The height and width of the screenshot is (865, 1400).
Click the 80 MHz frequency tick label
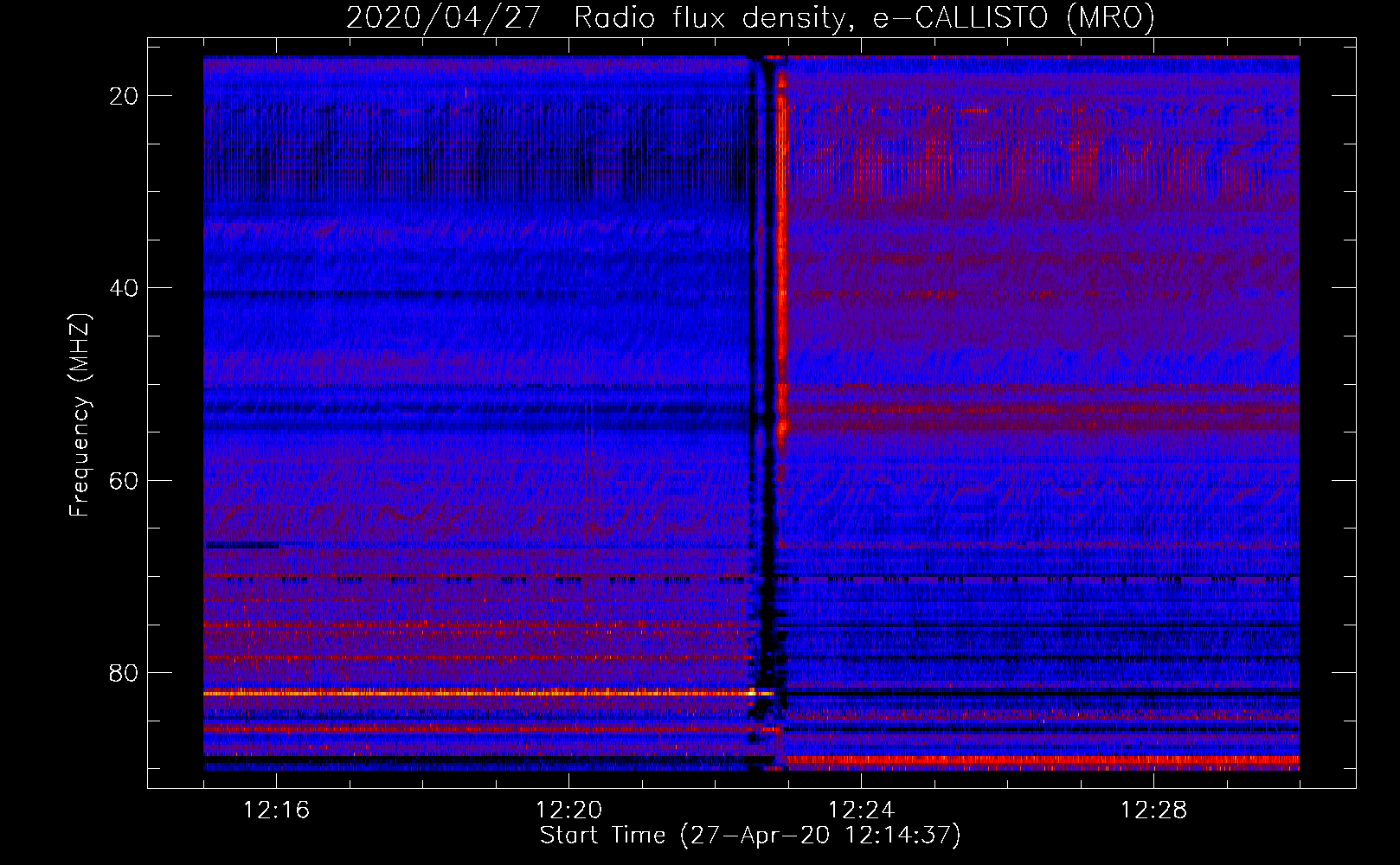point(124,672)
